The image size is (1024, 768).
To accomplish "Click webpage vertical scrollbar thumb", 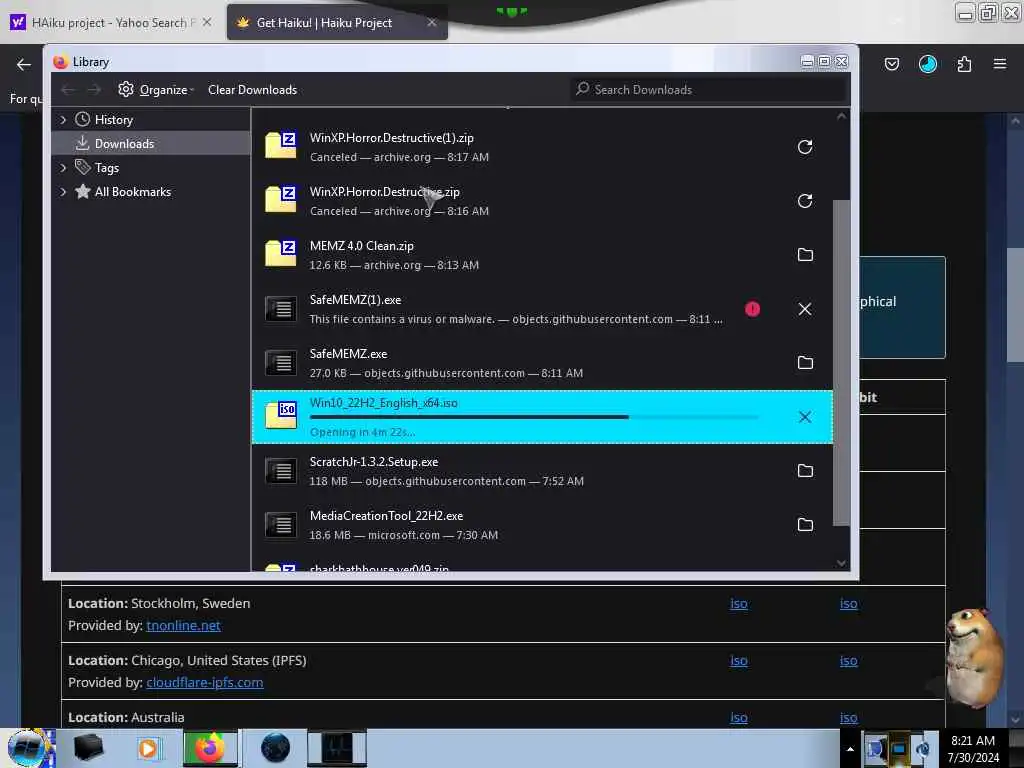I will pos(1016,304).
